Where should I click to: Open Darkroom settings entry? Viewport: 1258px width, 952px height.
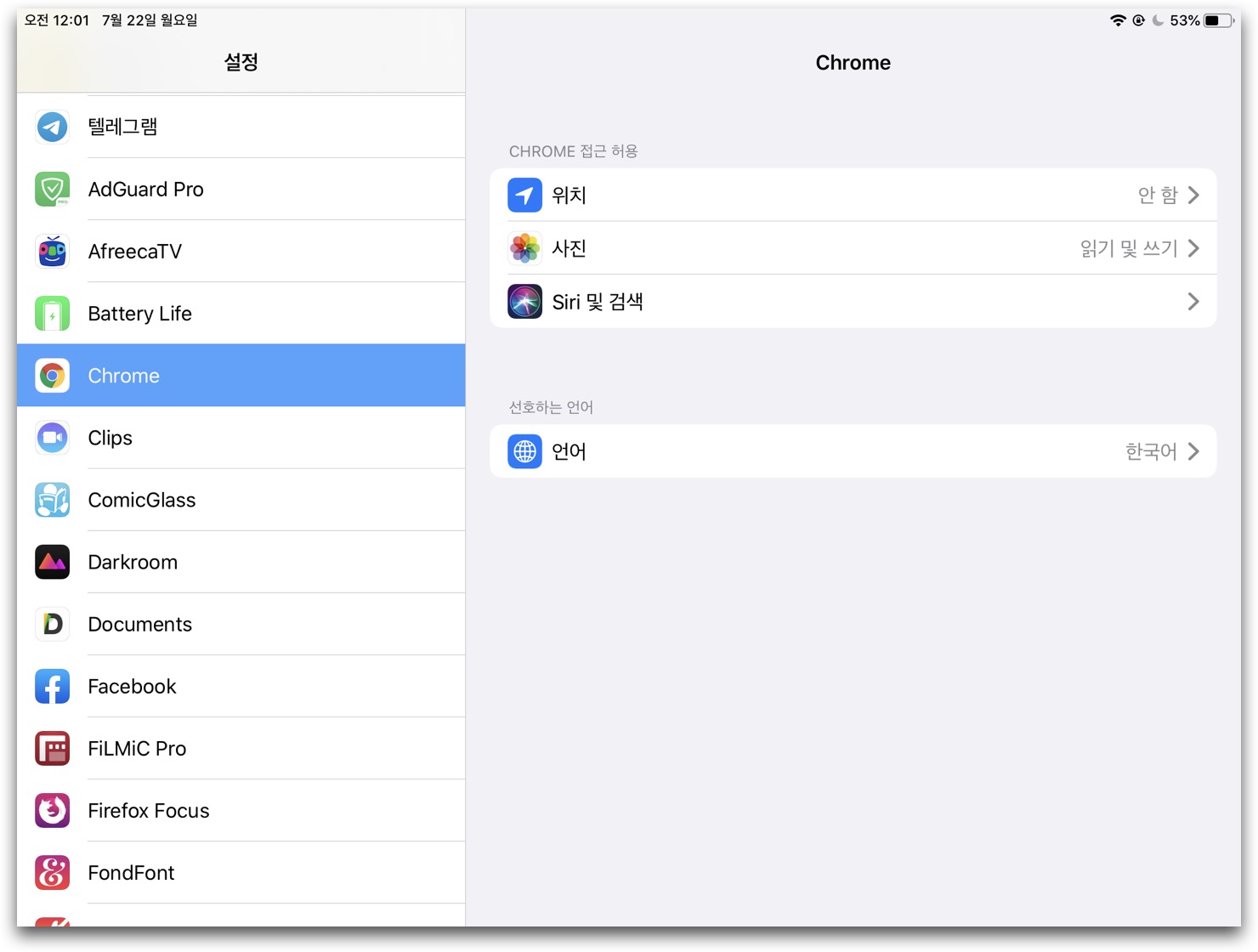click(241, 562)
